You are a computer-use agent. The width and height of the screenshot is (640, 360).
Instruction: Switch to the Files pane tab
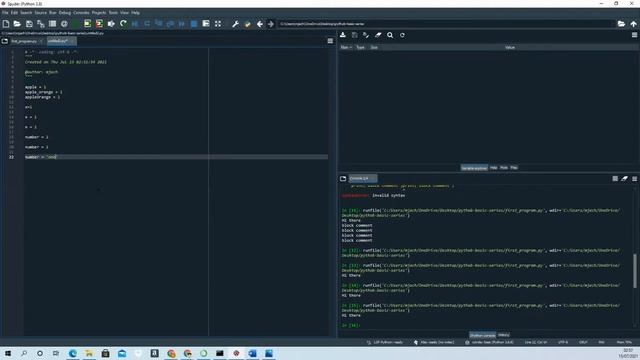[514, 168]
